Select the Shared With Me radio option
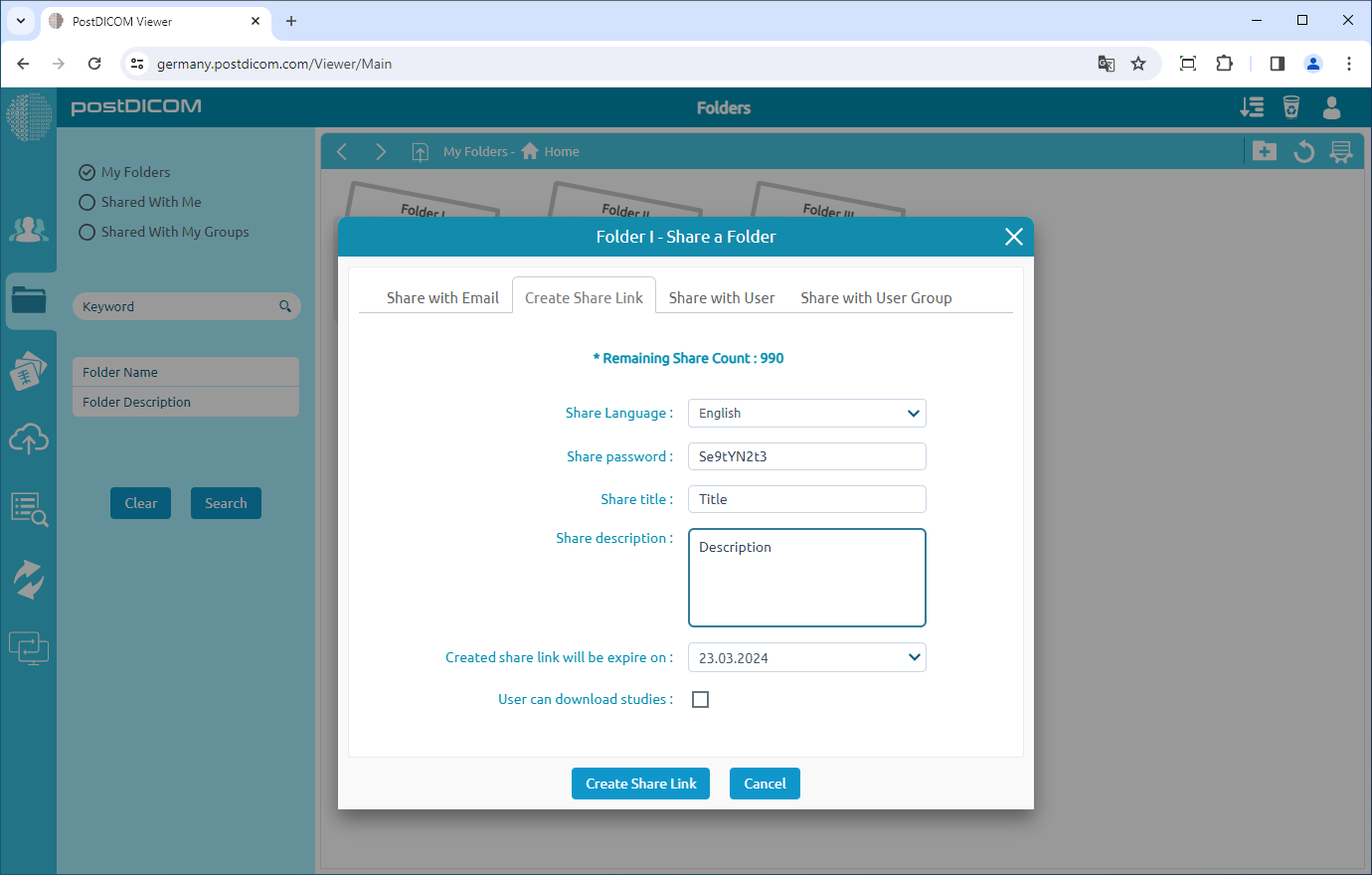Screen dimensions: 1372x875 [x=87, y=203]
